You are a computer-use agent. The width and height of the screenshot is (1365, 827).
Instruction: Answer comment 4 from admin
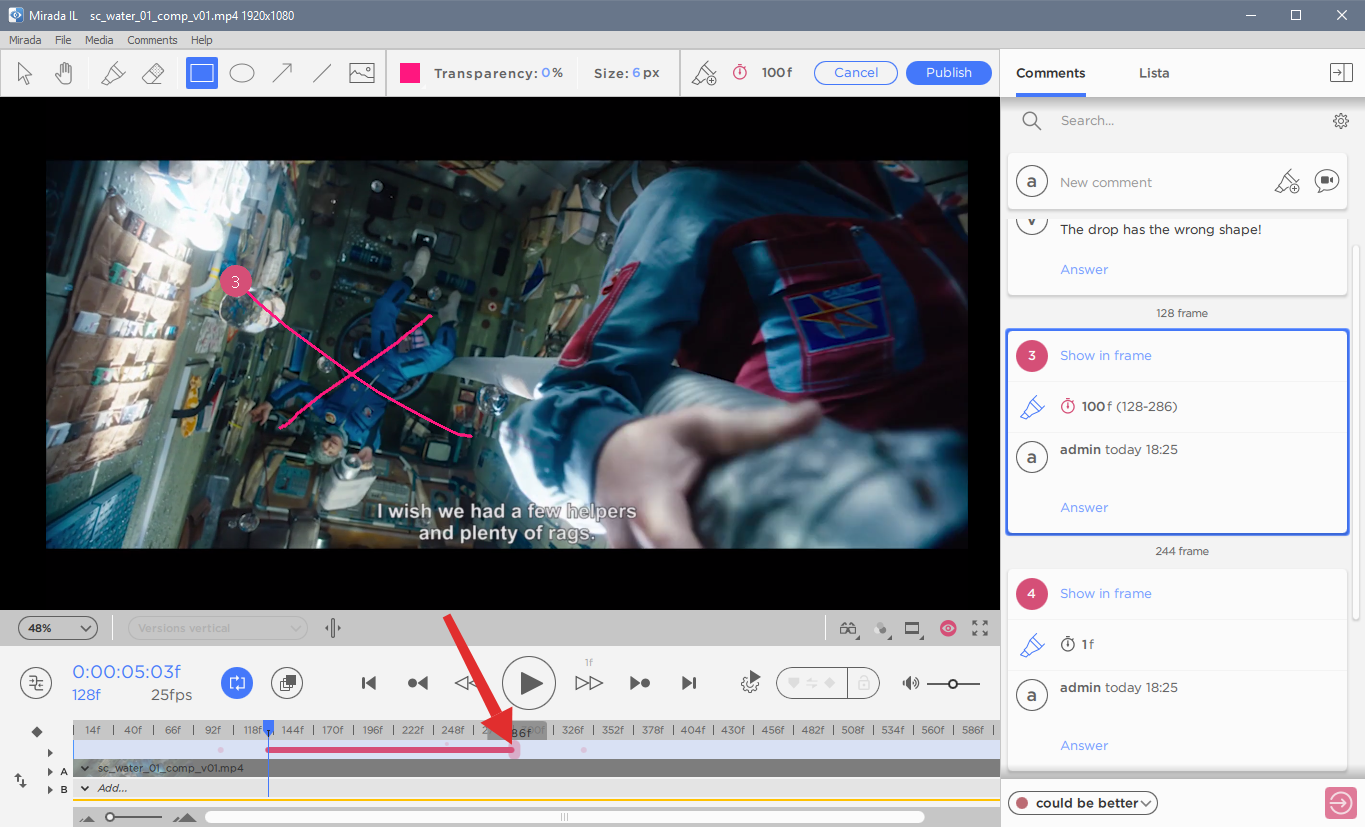[1084, 745]
